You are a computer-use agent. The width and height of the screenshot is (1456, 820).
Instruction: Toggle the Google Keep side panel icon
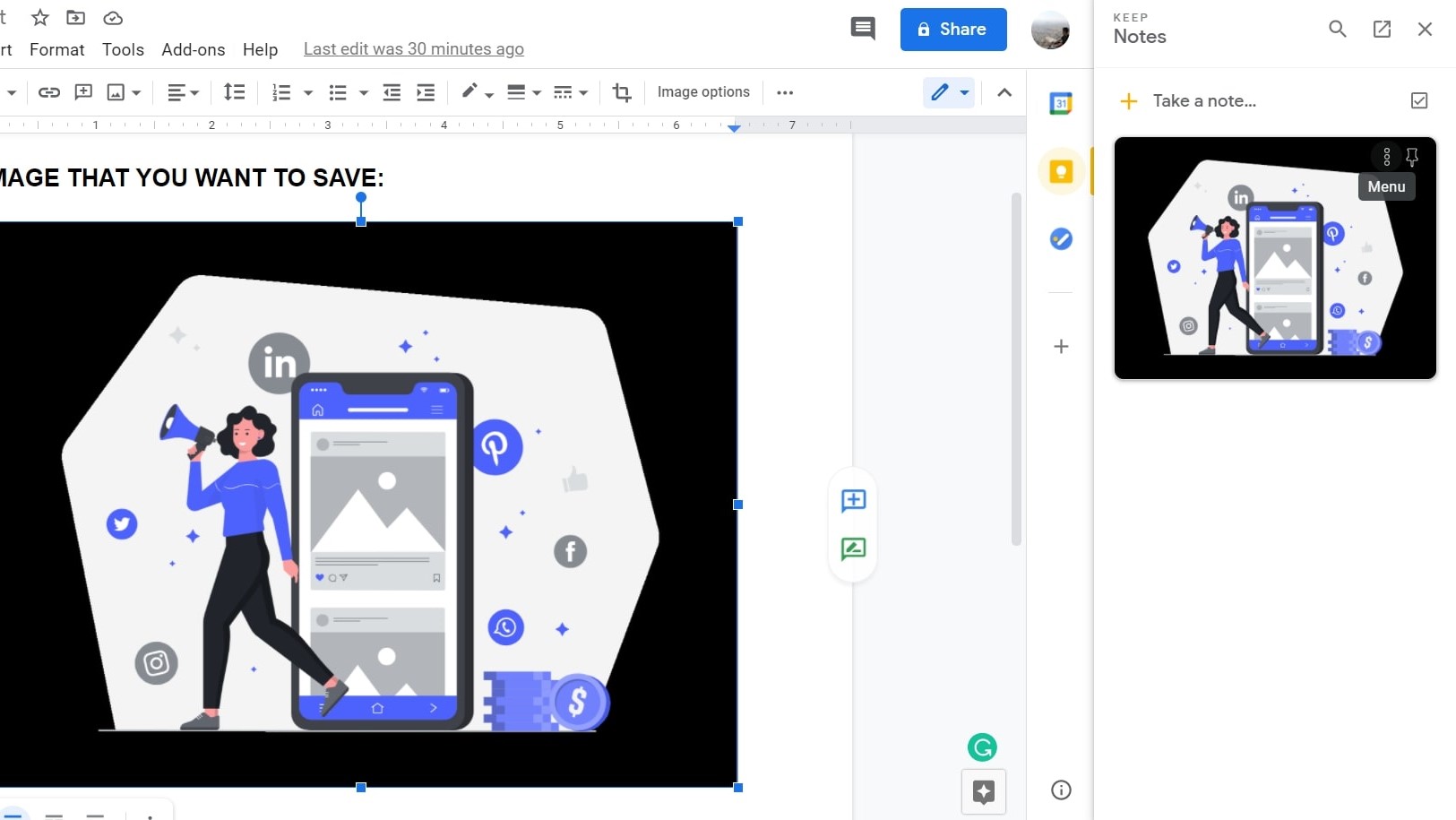[x=1062, y=170]
